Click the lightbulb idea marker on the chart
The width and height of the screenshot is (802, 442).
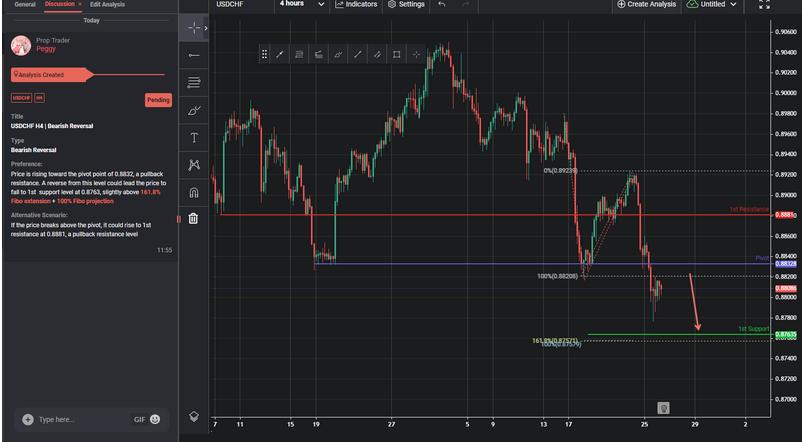point(663,408)
